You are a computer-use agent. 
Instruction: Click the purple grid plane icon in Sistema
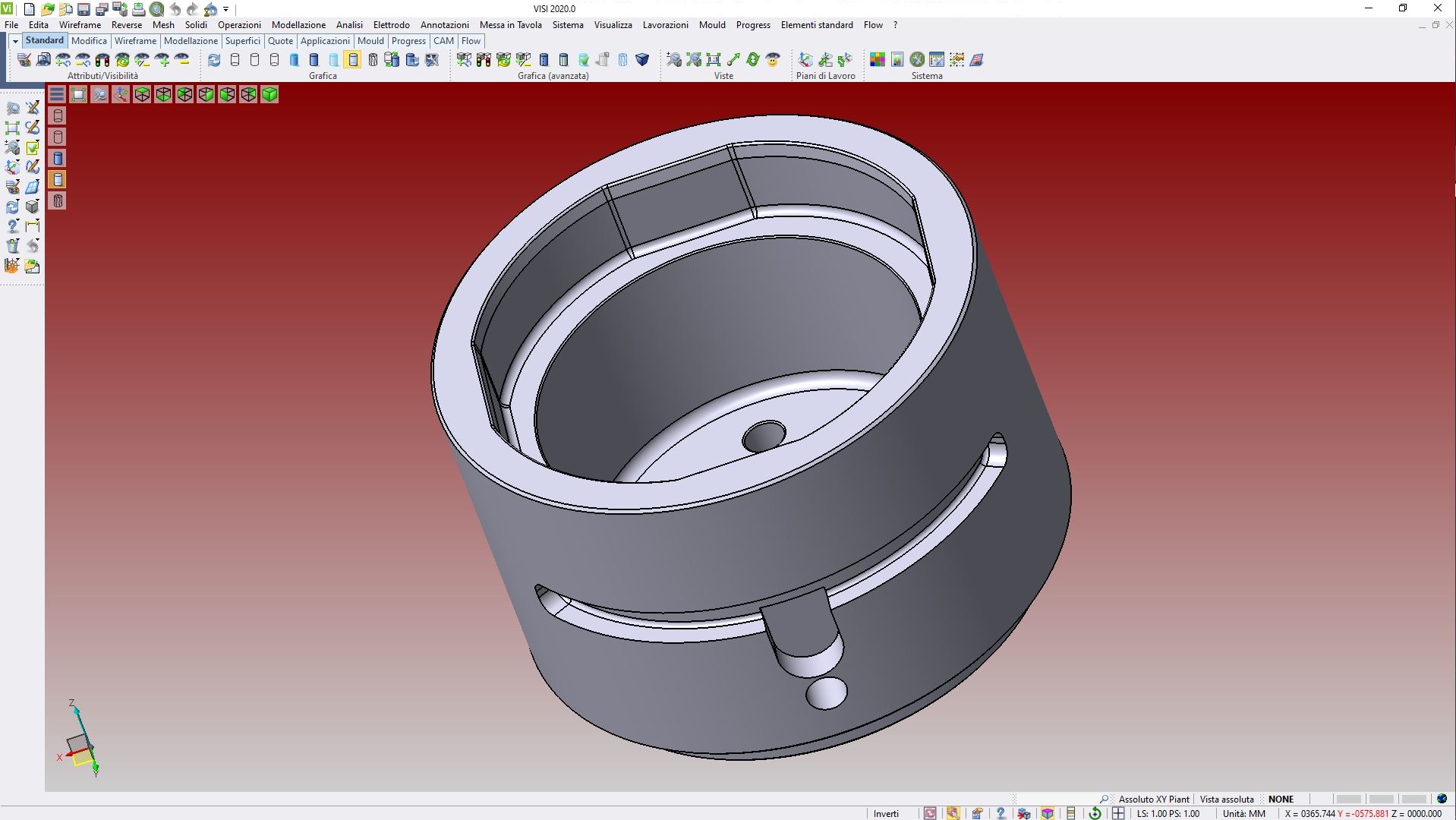(976, 60)
